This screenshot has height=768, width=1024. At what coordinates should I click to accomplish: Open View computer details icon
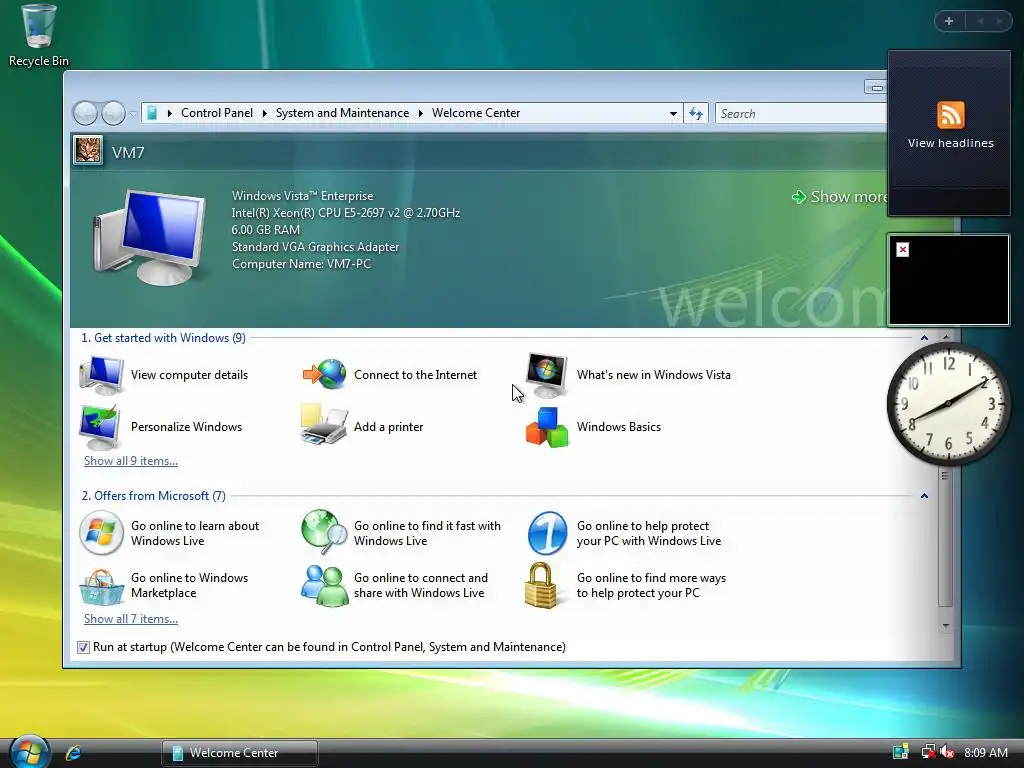[x=101, y=375]
